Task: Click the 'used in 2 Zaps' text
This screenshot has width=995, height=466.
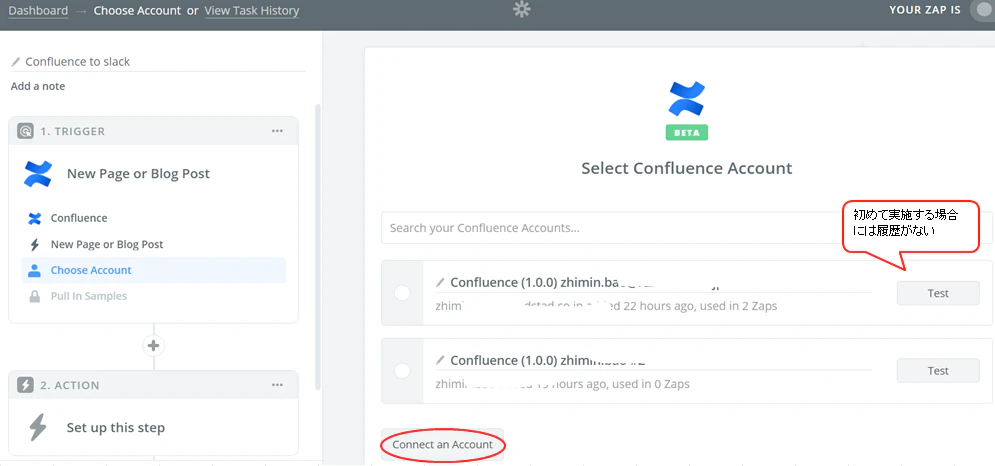Action: pos(738,306)
